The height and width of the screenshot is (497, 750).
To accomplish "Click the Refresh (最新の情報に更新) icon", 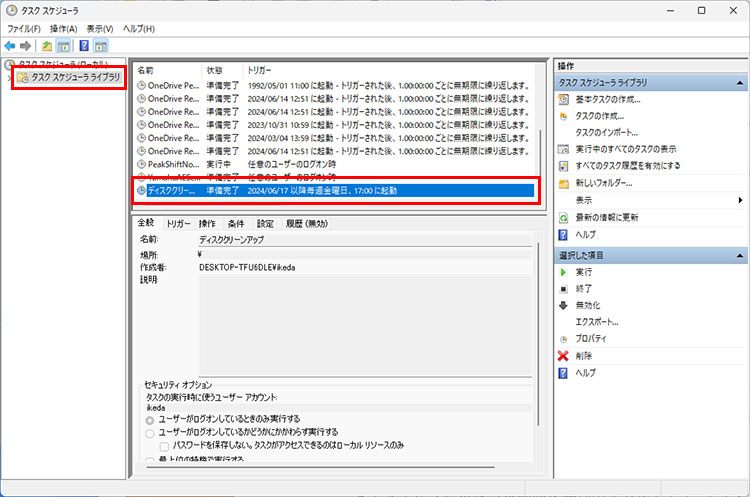I will point(564,217).
